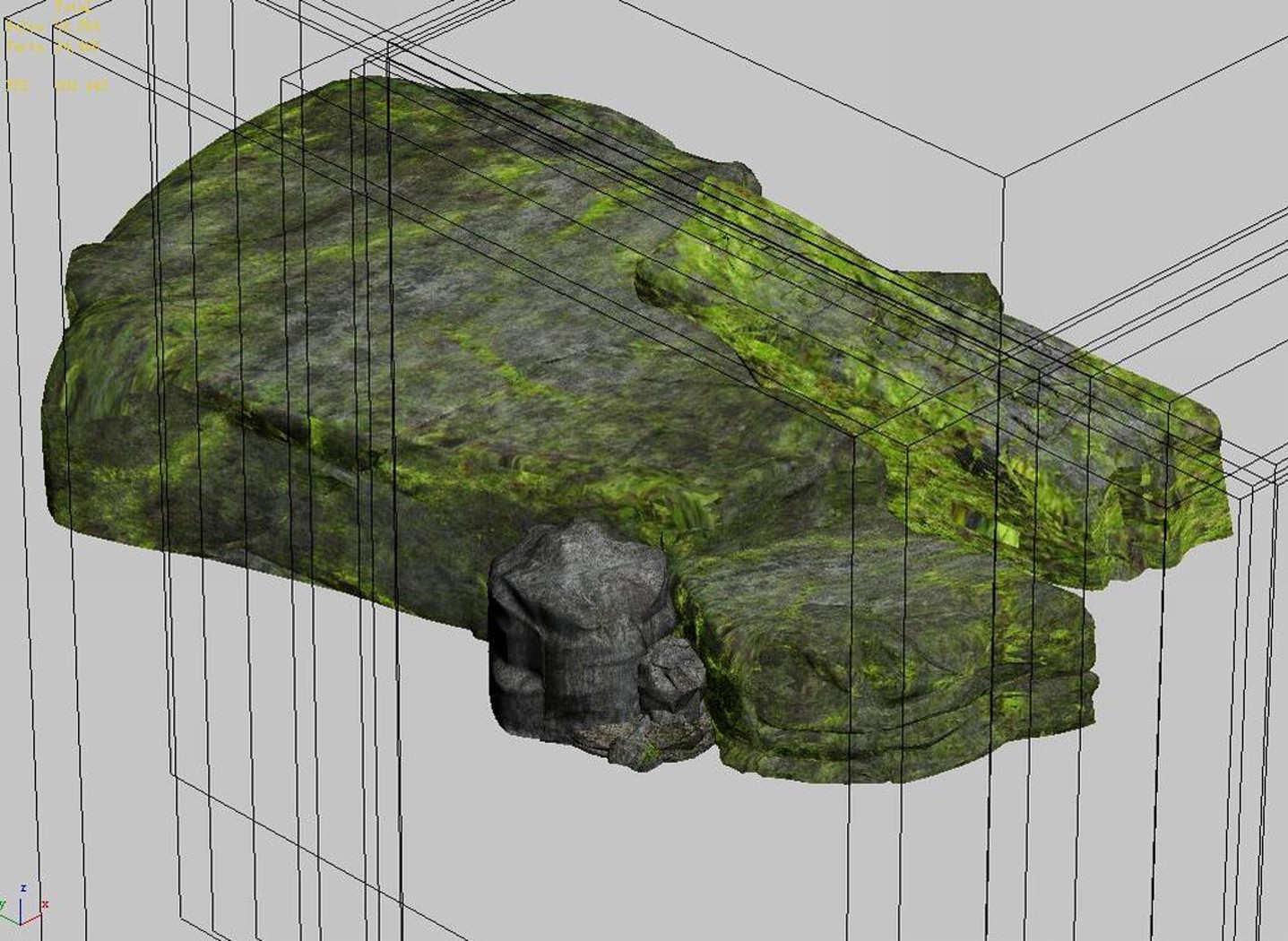Click the yellow viewport statistics readout
Screen dimensions: 1288x941
pos(56,47)
